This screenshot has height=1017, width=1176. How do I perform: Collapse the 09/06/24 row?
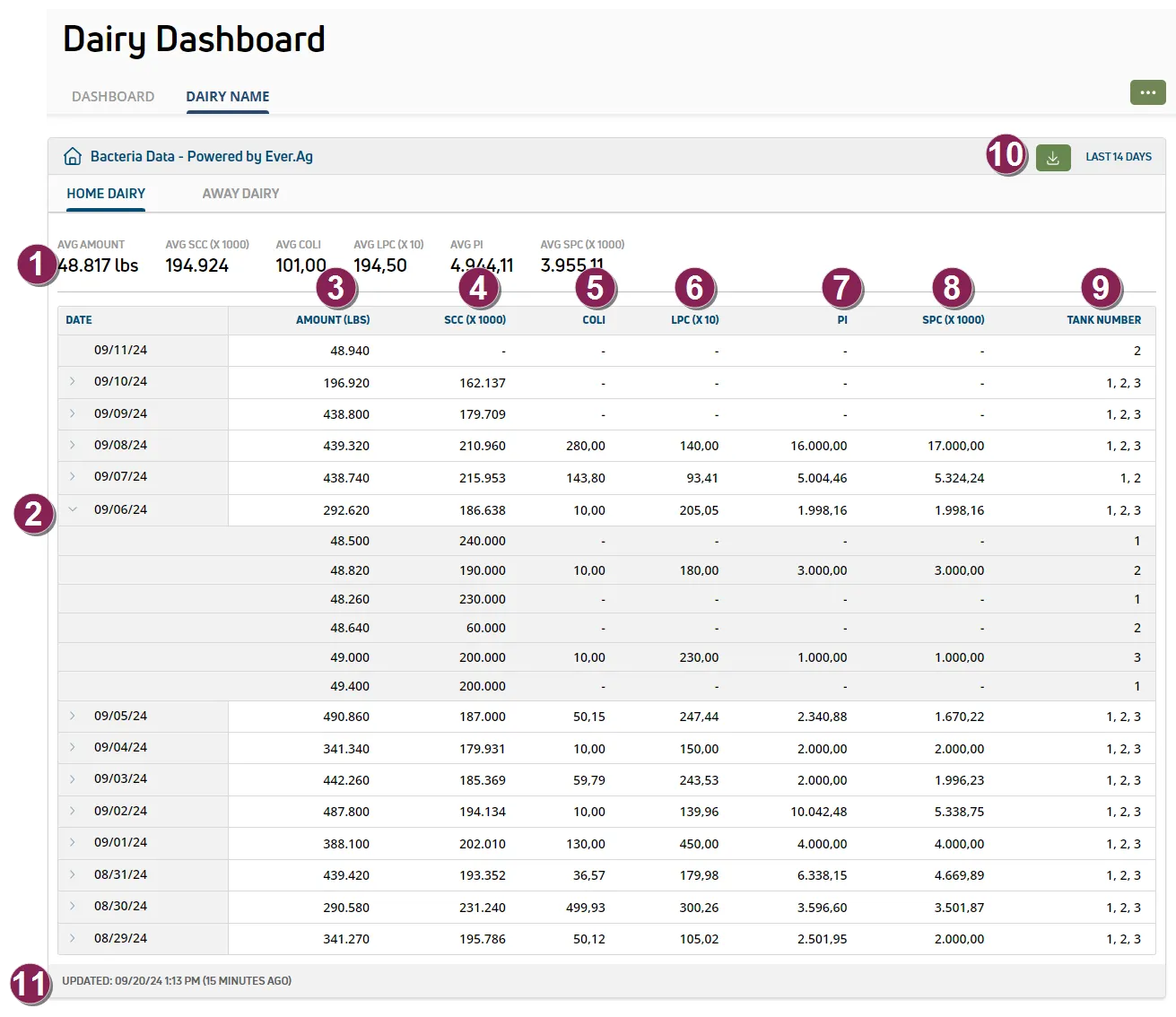click(x=73, y=509)
